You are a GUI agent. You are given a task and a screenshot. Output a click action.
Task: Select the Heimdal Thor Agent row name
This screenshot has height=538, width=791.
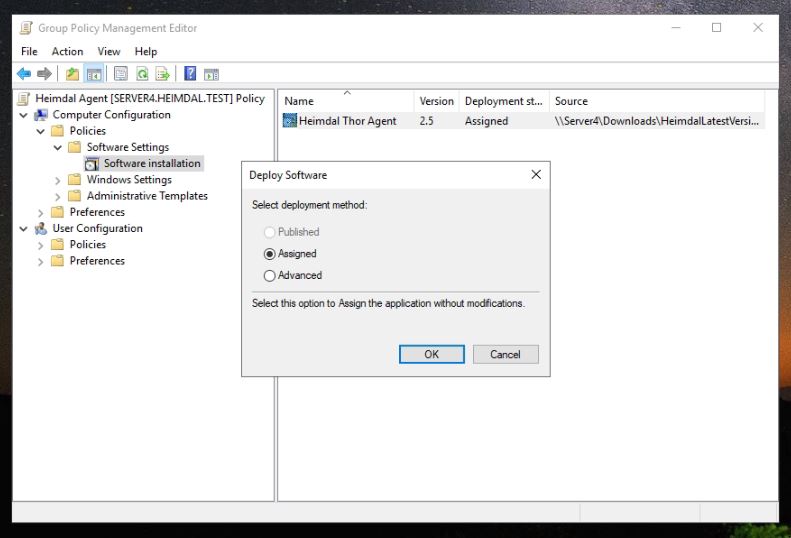click(348, 121)
